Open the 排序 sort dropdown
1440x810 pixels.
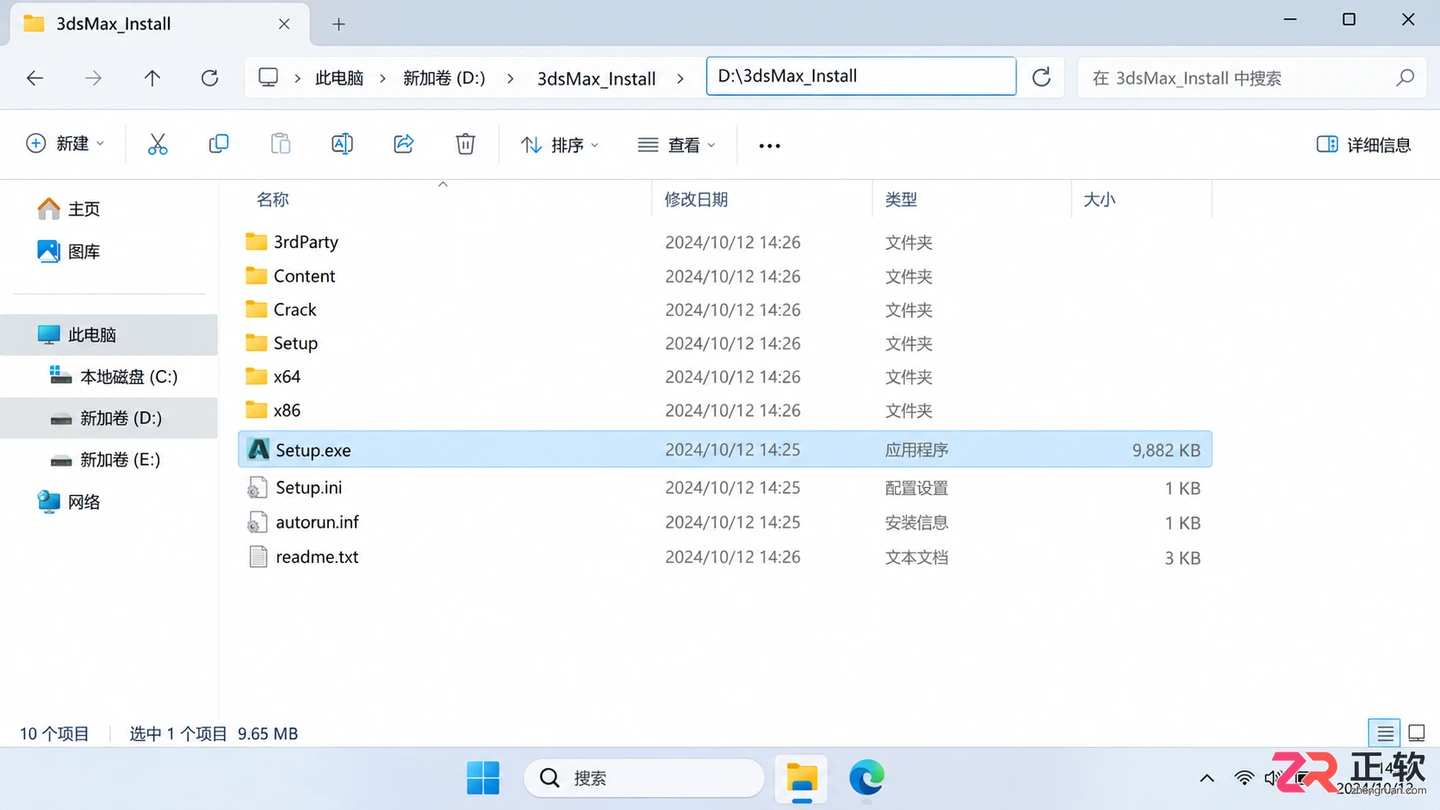click(x=560, y=145)
